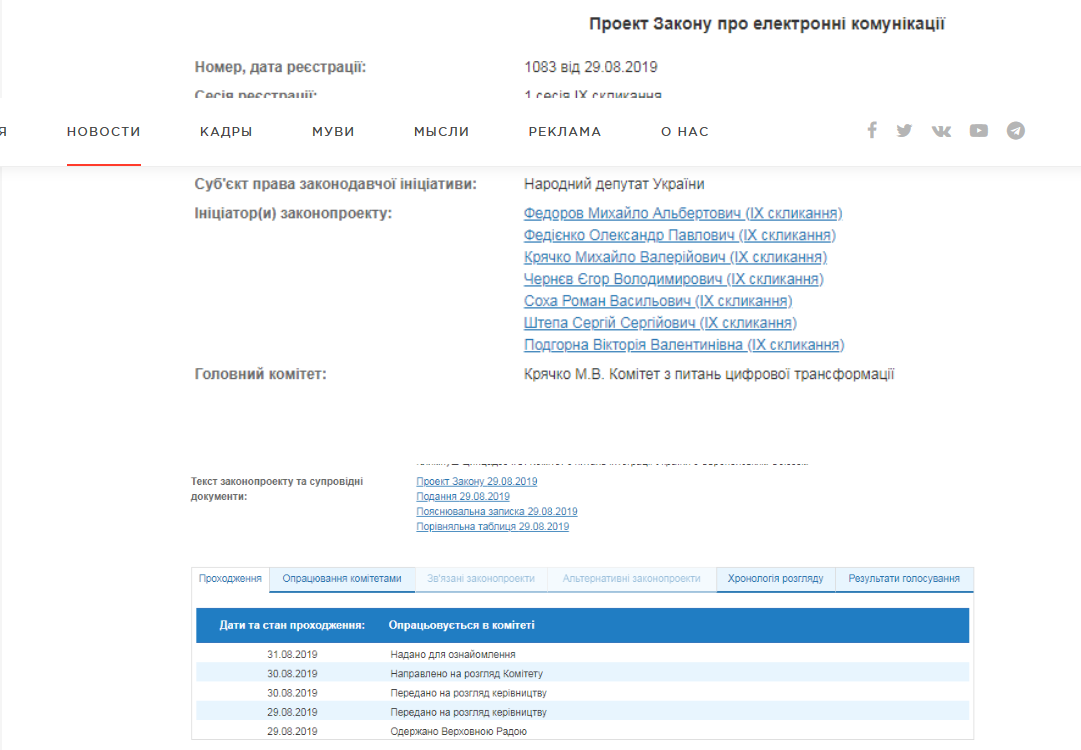Viewport: 1081px width, 750px height.
Task: Go to the НОВОСТИ menu item
Action: tap(103, 132)
